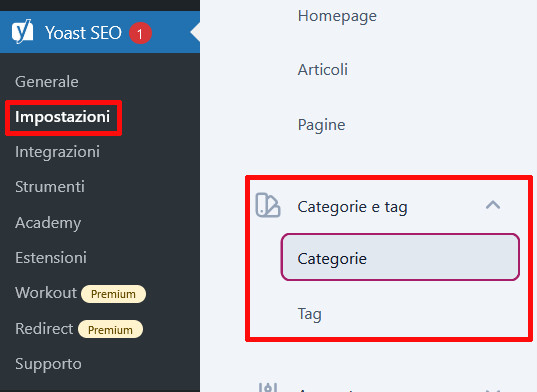Click the Premium badge beside Redirect
This screenshot has width=537, height=392.
click(x=110, y=329)
